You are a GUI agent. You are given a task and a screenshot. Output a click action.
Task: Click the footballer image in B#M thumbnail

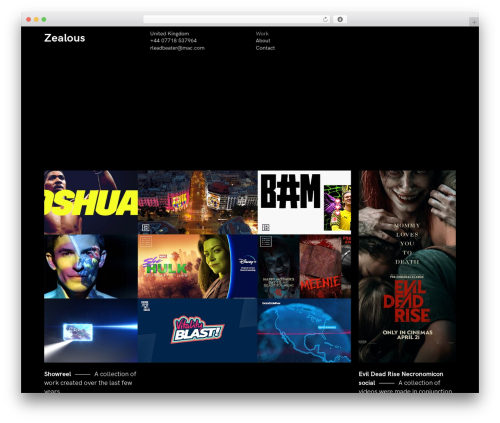(x=337, y=208)
